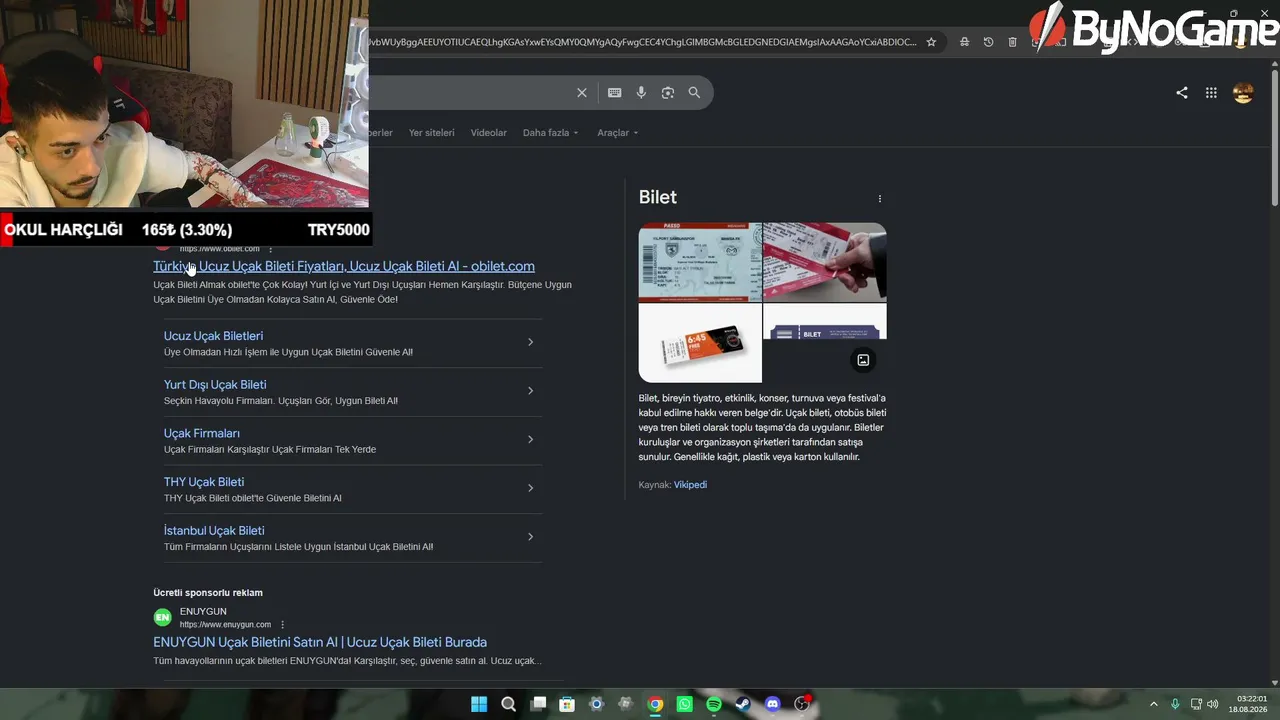
Task: Expand the Araçlar dropdown
Action: coord(617,133)
